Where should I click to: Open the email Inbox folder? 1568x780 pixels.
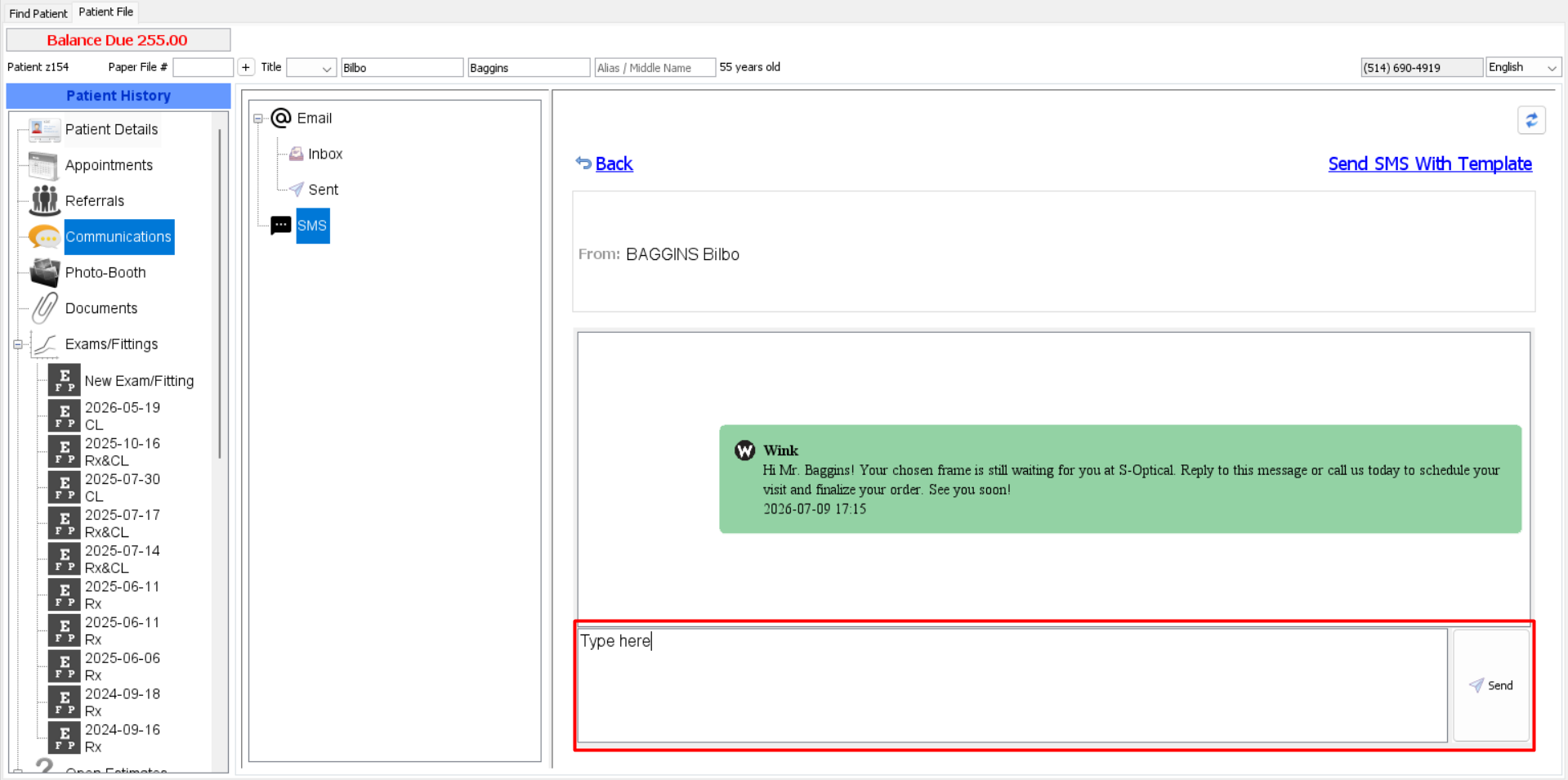pos(325,154)
